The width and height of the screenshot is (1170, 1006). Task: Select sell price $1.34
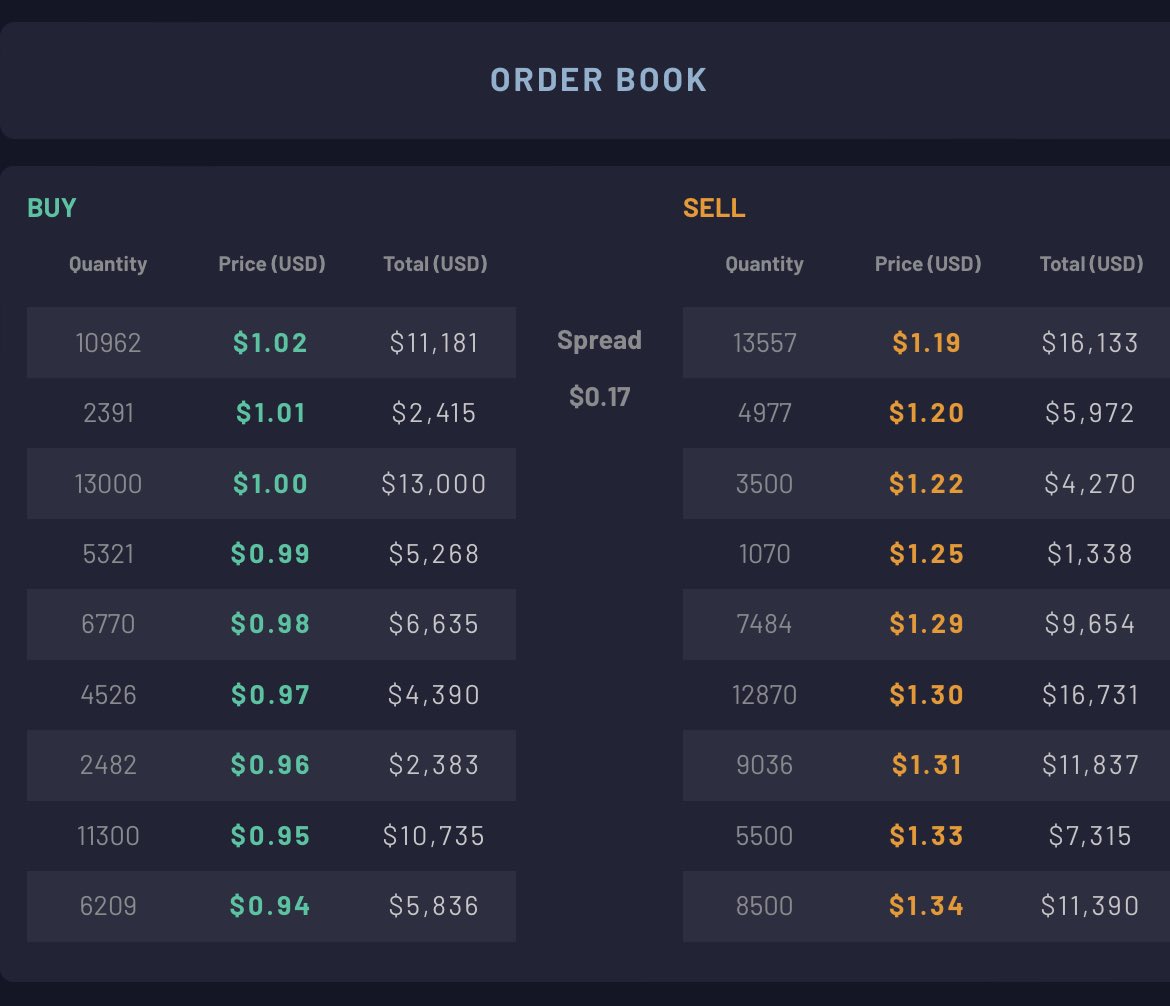927,906
